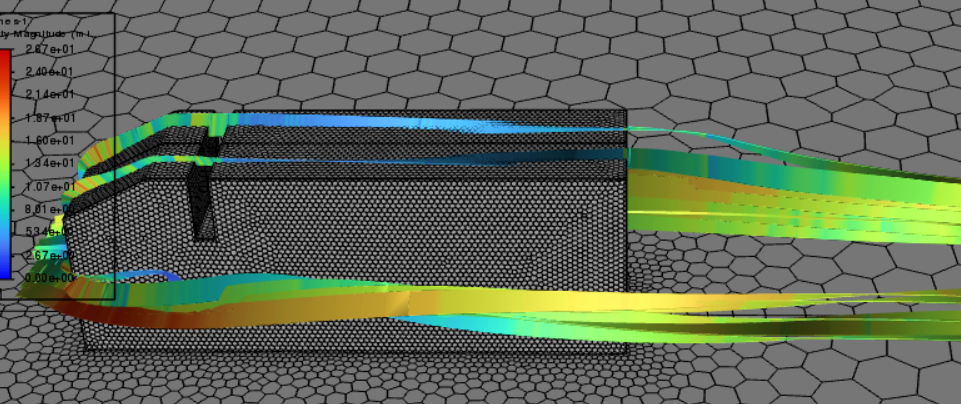Select the 2.14e+01 legend label
Screen dimensions: 961x404
[50, 94]
